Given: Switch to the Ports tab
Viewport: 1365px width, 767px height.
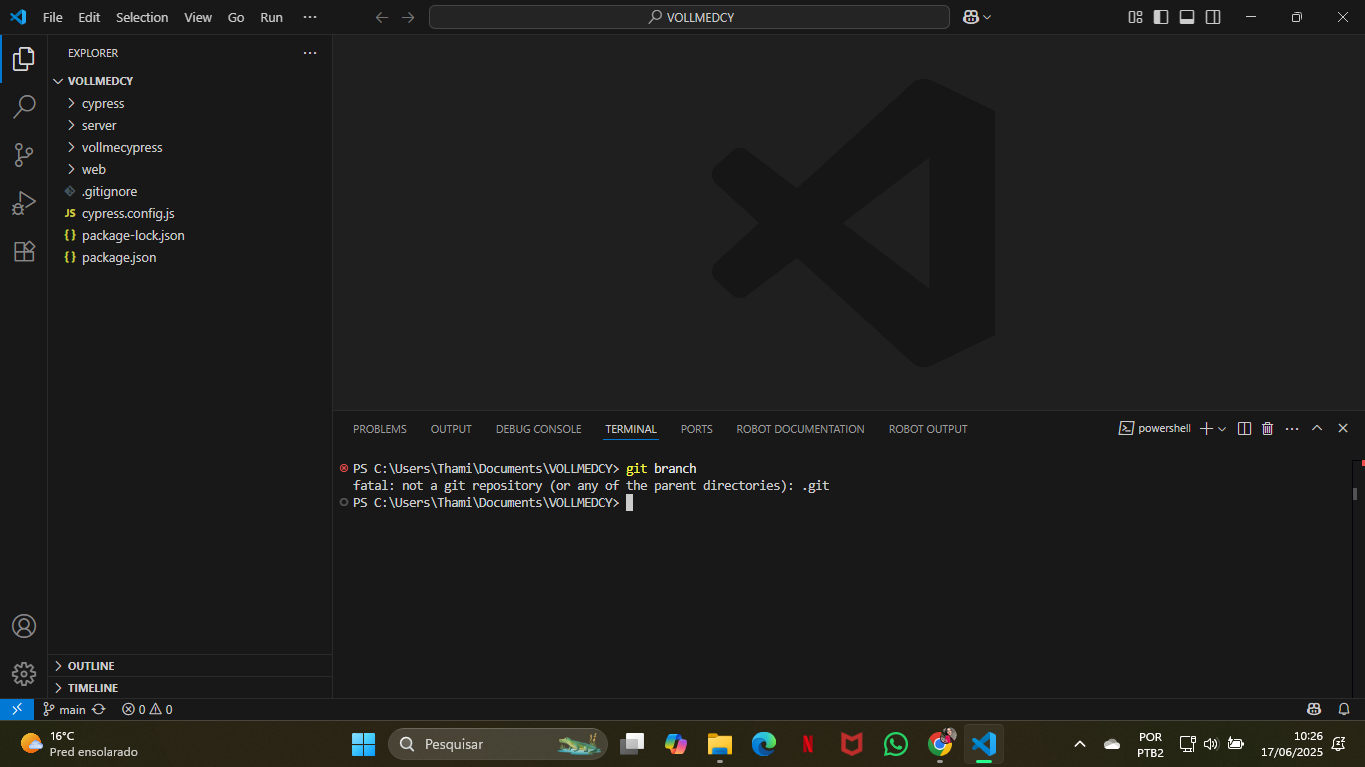Looking at the screenshot, I should tap(697, 429).
